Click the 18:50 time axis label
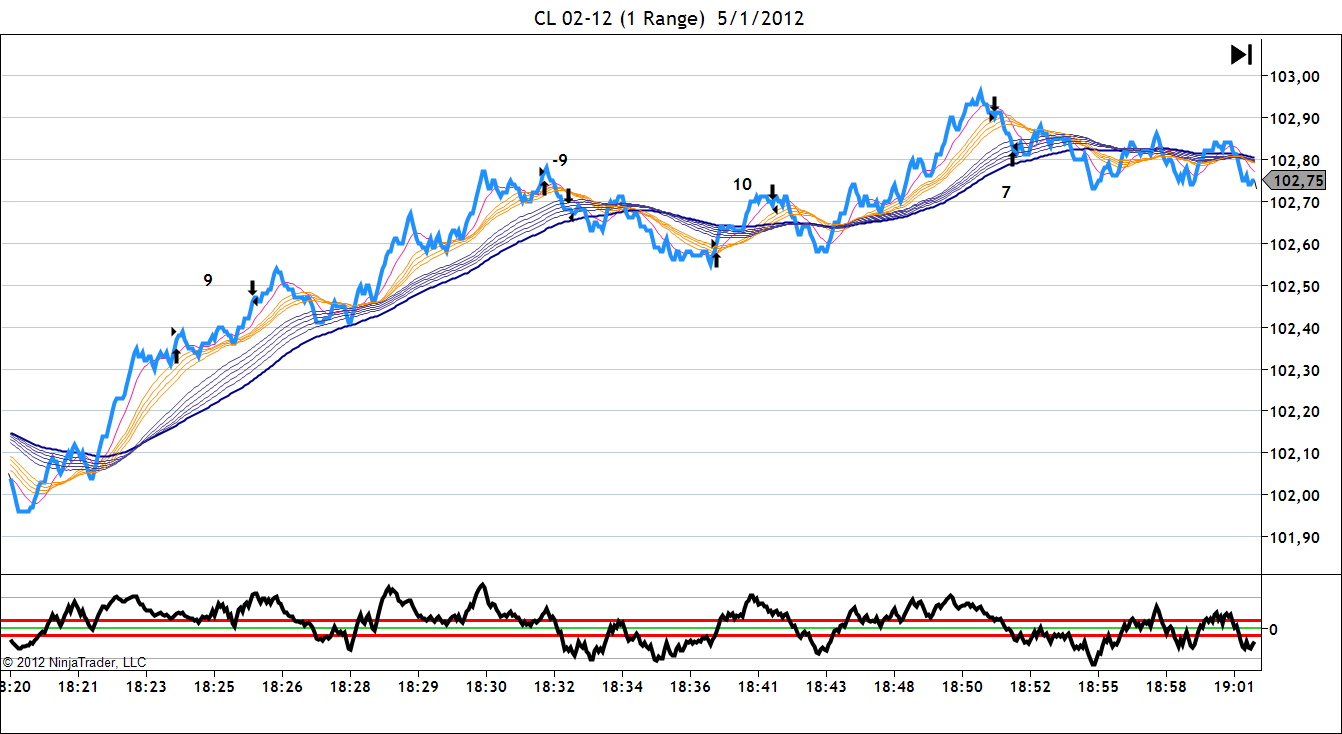The image size is (1342, 734). point(962,687)
